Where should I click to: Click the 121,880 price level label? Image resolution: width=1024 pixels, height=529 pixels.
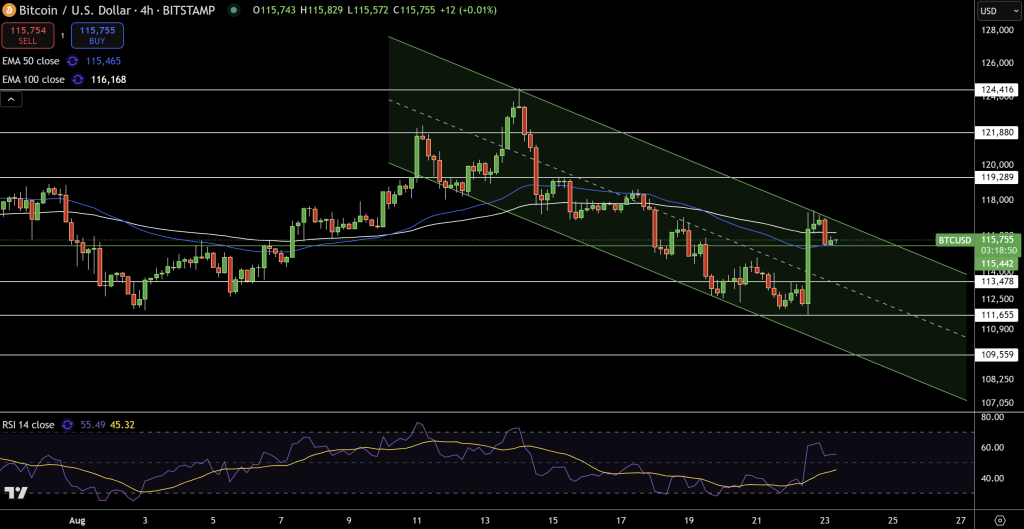tap(997, 133)
